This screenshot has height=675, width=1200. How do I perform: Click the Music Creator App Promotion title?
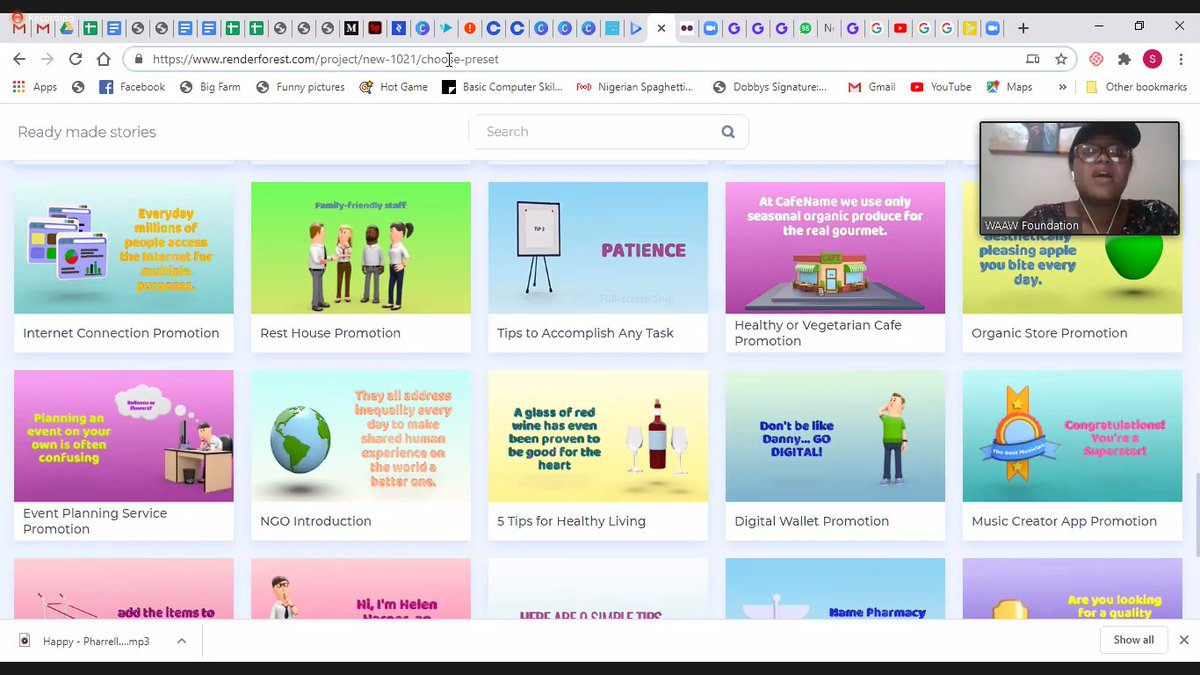tap(1064, 521)
